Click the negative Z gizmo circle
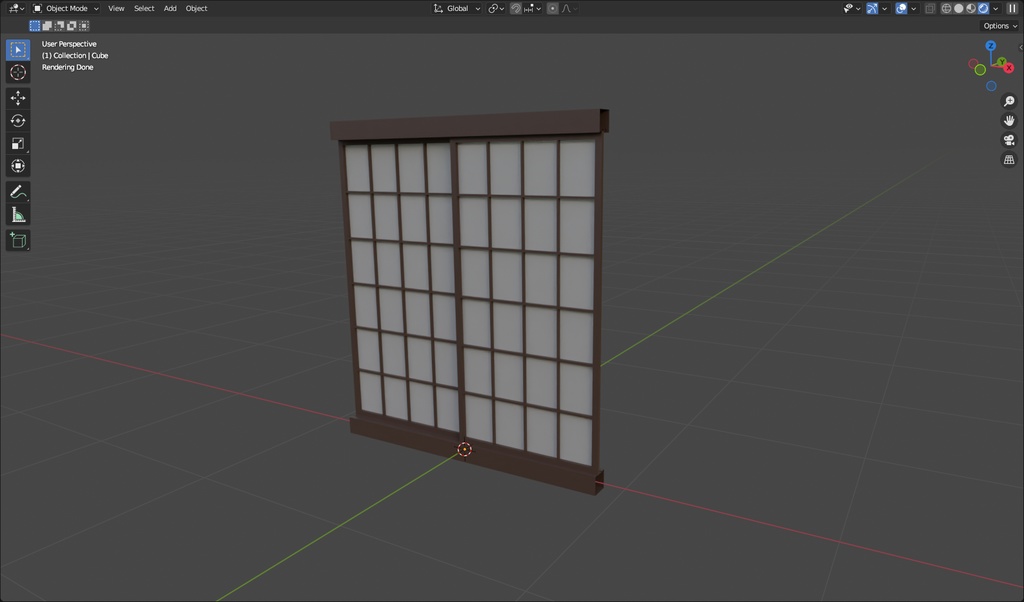This screenshot has width=1024, height=602. (x=991, y=86)
